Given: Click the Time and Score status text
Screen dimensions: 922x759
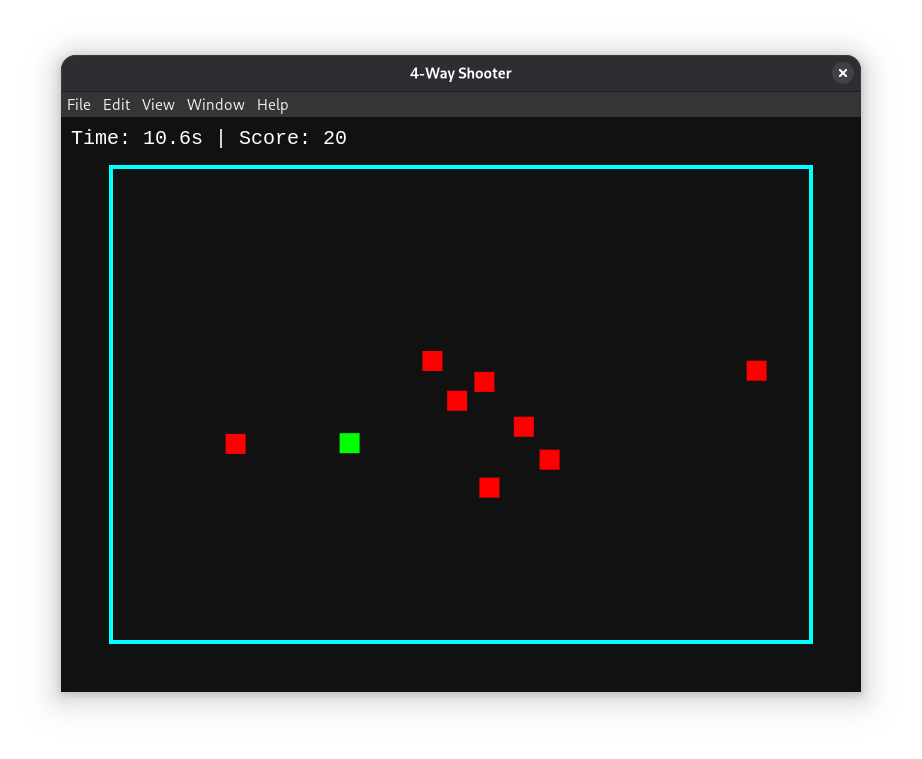Looking at the screenshot, I should pos(209,138).
